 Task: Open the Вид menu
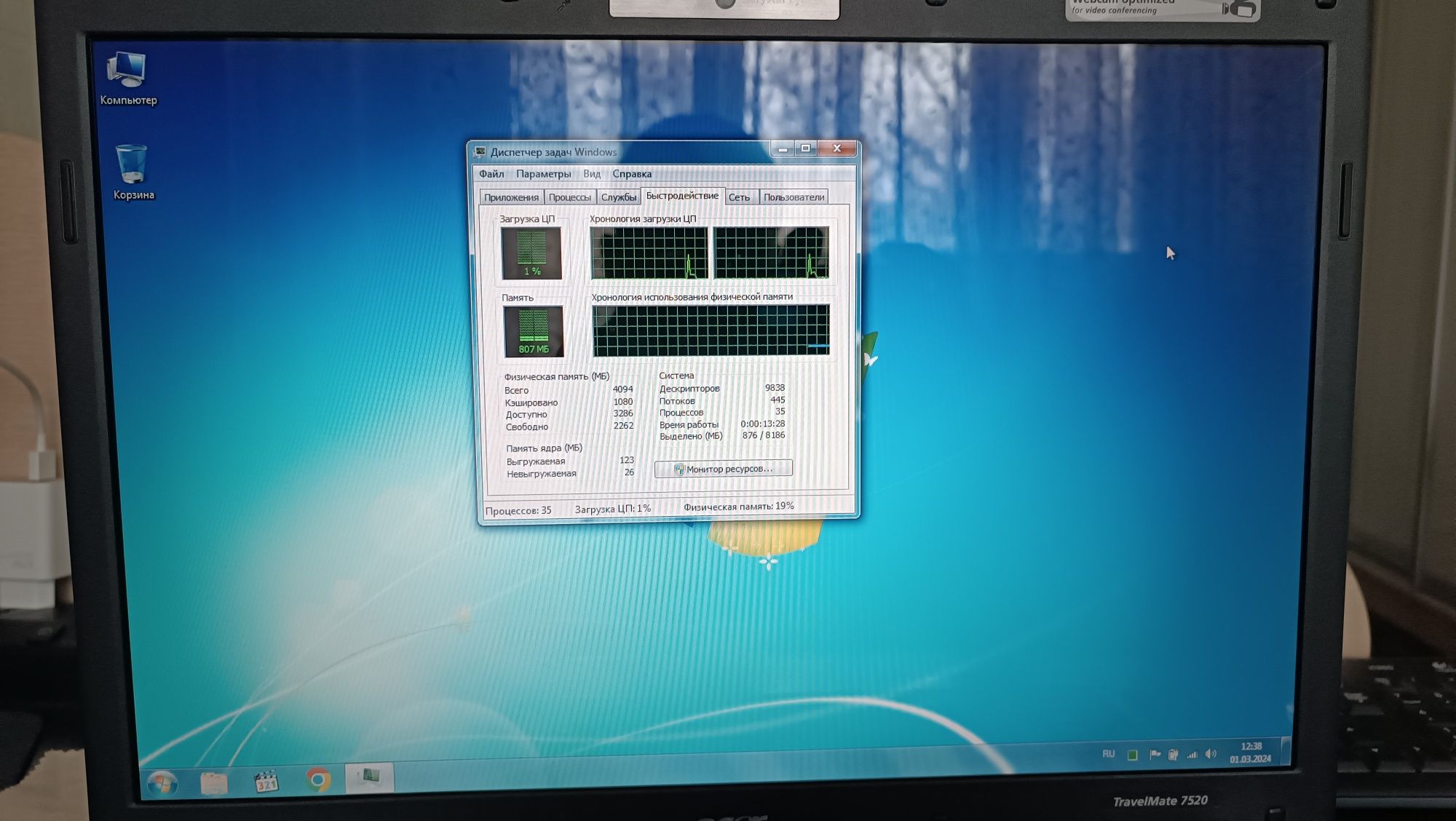[592, 174]
